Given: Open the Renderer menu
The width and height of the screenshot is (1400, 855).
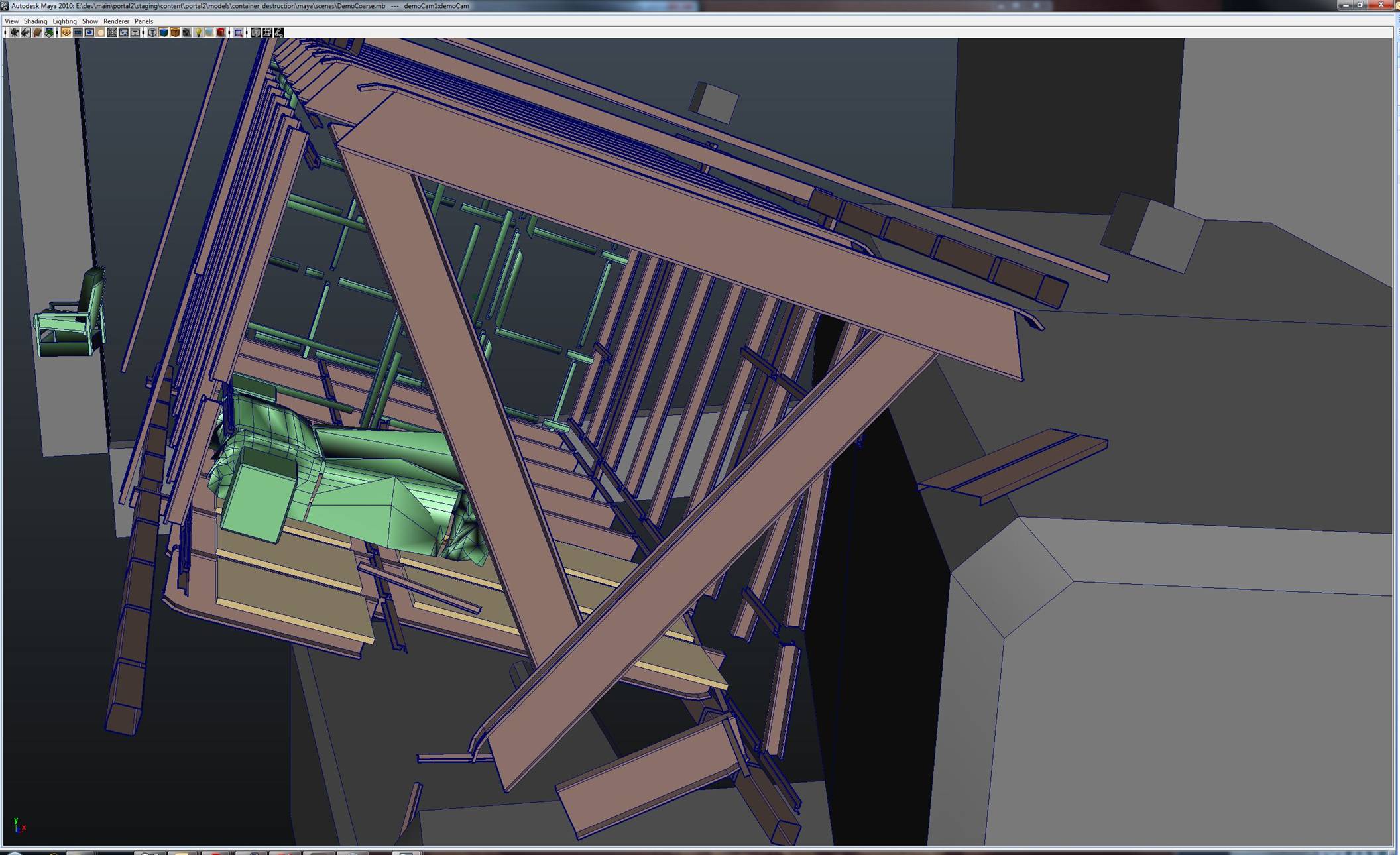Looking at the screenshot, I should [116, 21].
